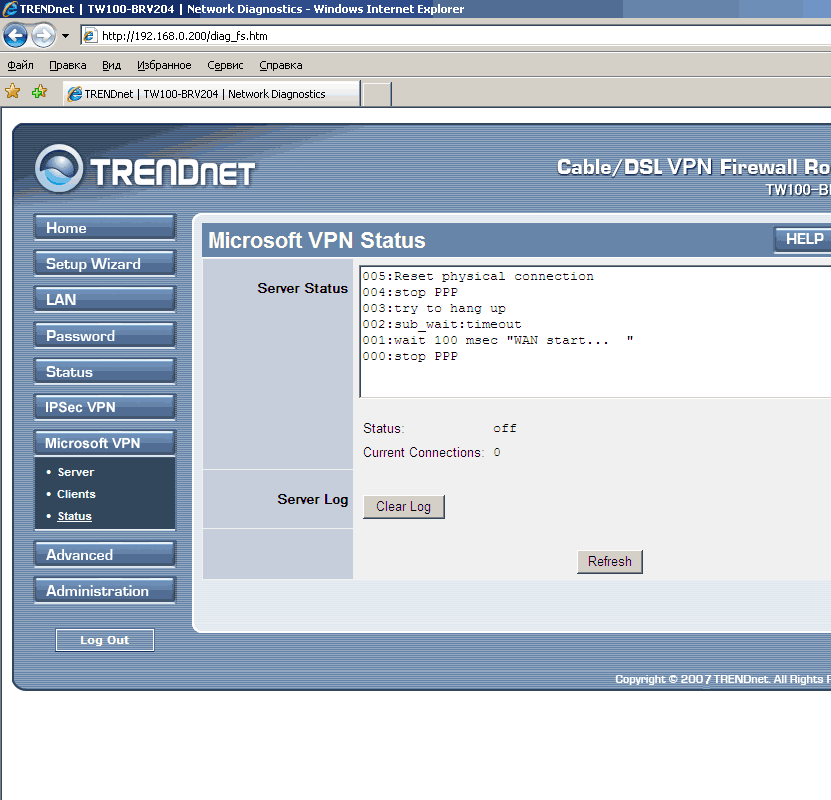Refresh the VPN status with Refresh button
This screenshot has width=831, height=800.
(609, 562)
